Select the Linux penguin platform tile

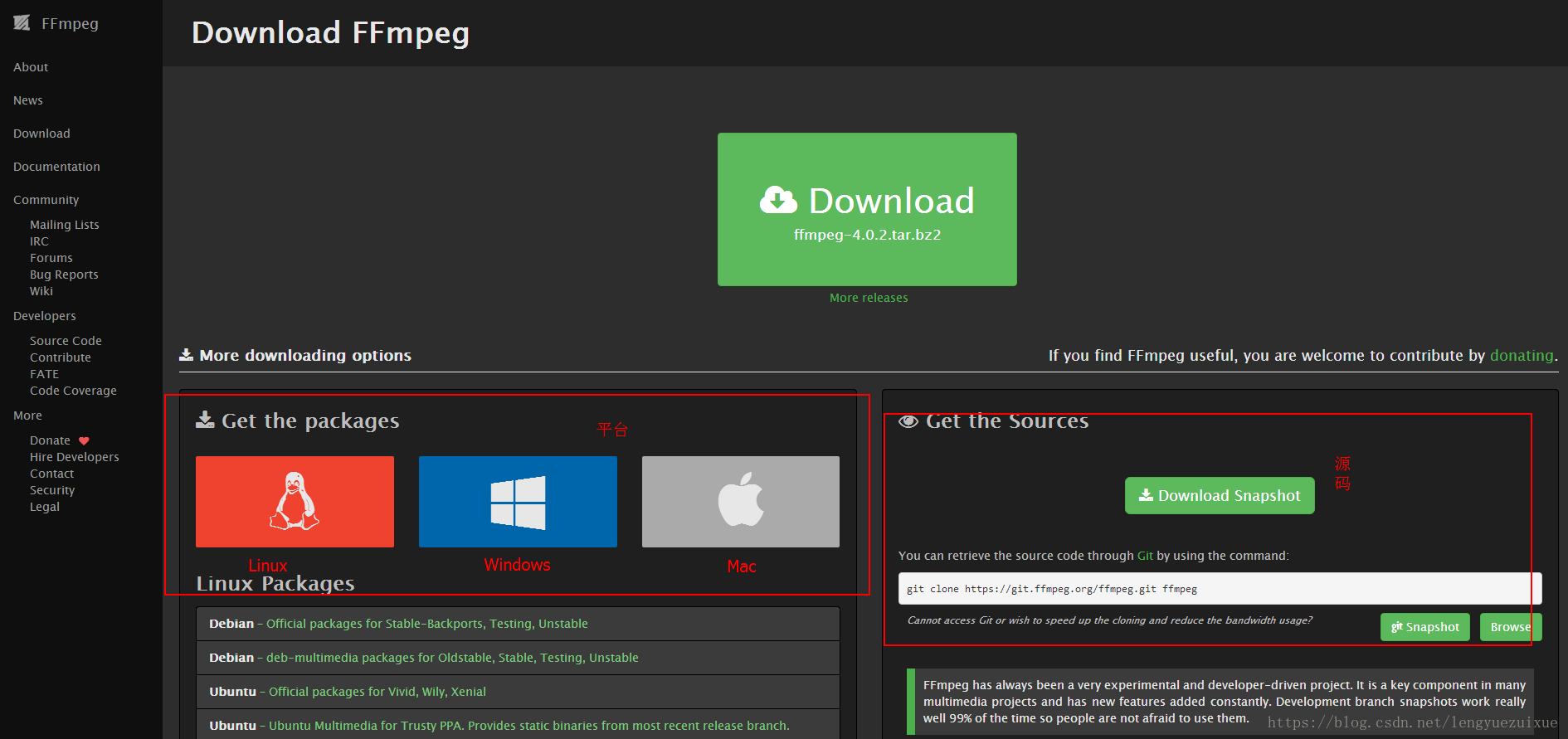point(295,502)
